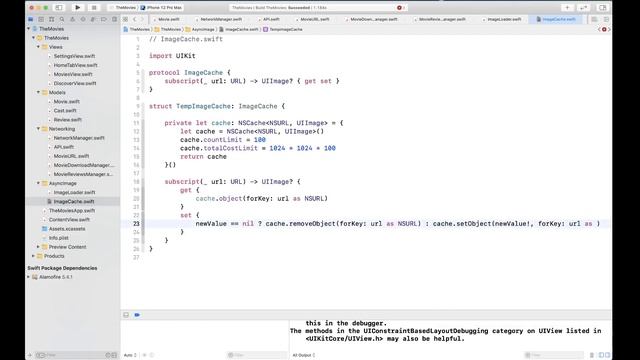This screenshot has width=640, height=360.
Task: Switch to the MovieURL.swift tab
Action: coord(315,19)
